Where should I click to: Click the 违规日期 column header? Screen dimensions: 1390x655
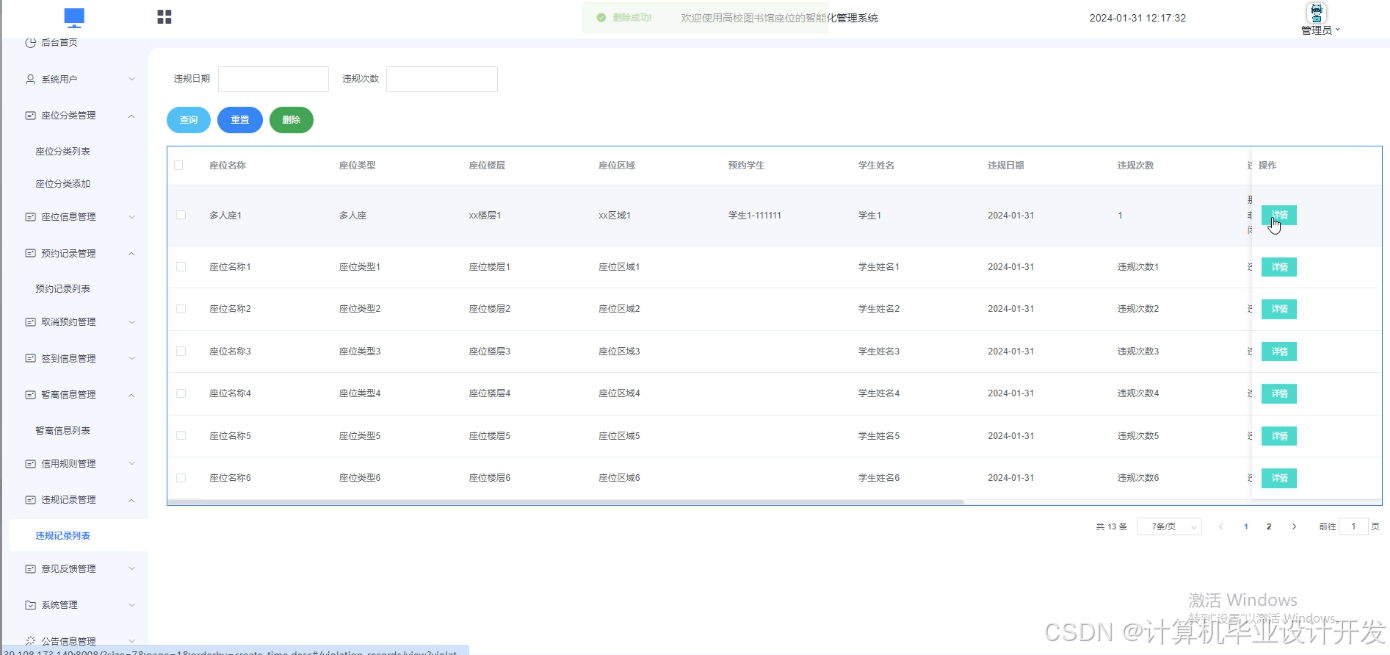click(1006, 165)
